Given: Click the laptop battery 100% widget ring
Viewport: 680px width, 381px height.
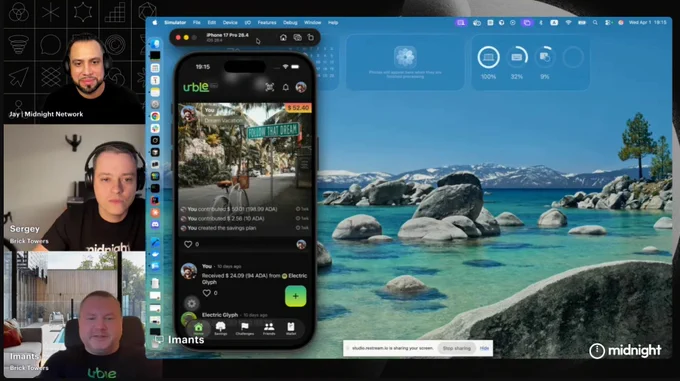Looking at the screenshot, I should click(x=488, y=57).
